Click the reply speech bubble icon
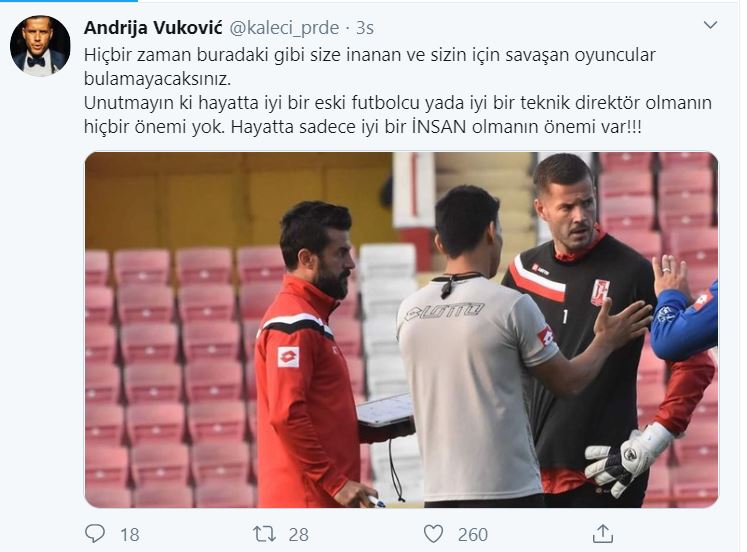747x552 pixels. (x=94, y=533)
